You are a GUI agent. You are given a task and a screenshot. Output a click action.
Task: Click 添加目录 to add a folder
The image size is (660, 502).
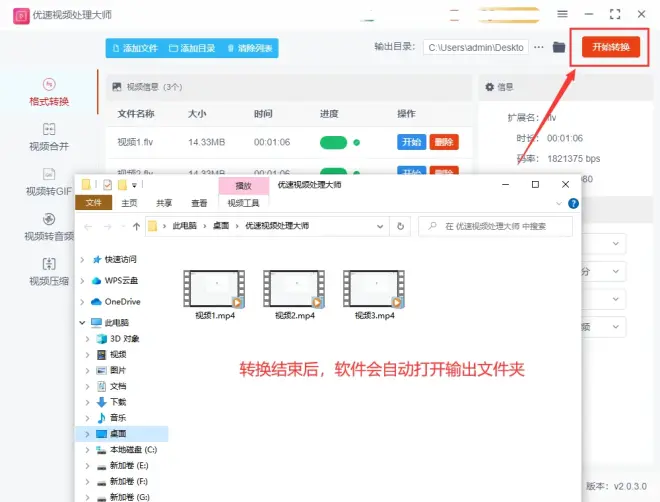[192, 48]
